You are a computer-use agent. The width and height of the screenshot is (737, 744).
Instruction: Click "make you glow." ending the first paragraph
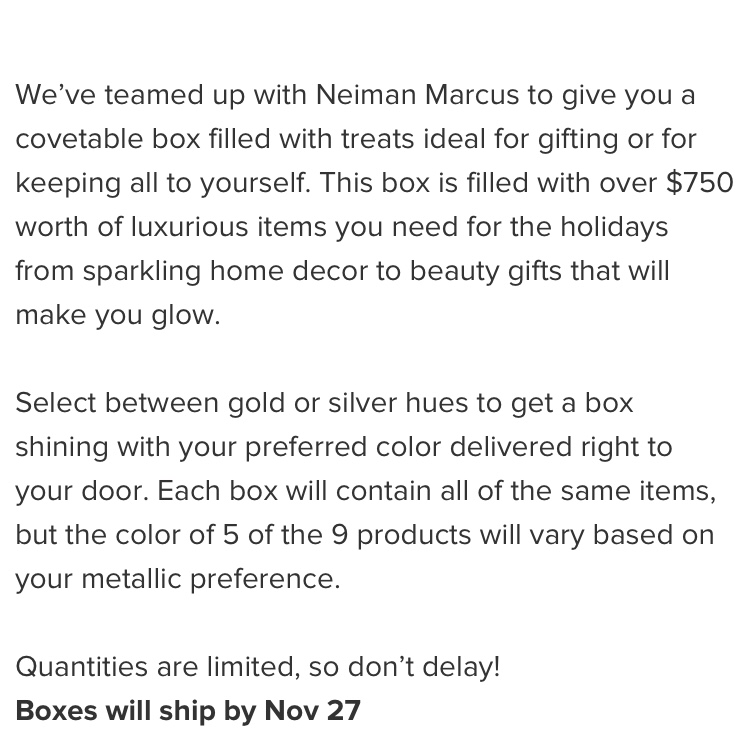pyautogui.click(x=118, y=315)
